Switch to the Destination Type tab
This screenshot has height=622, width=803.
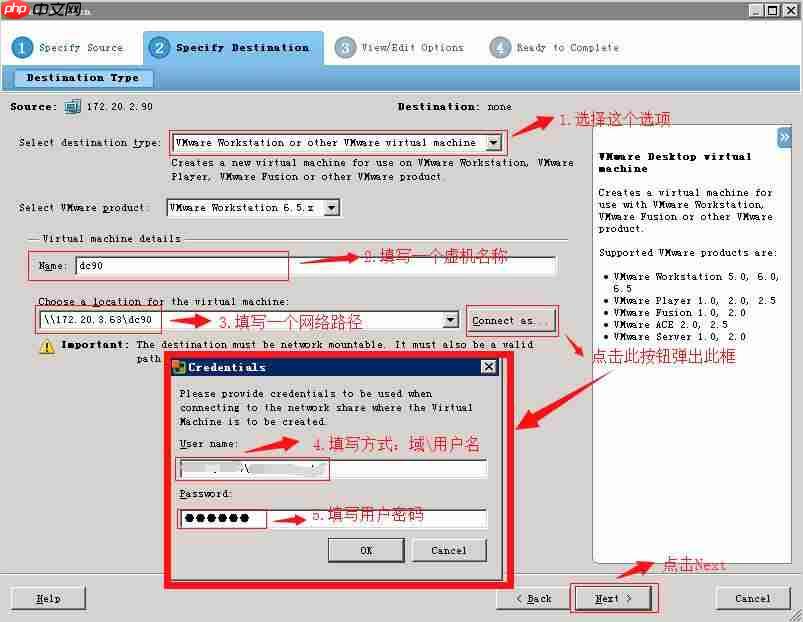point(80,78)
